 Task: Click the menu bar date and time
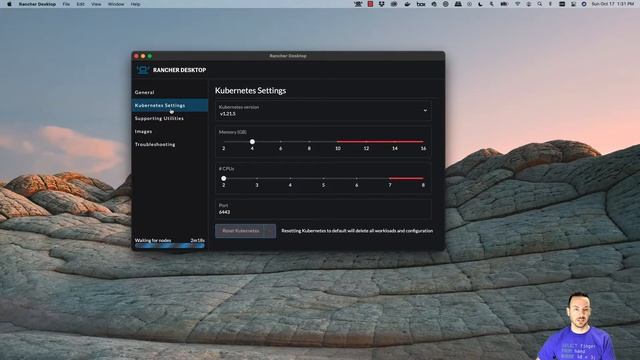[x=613, y=4]
